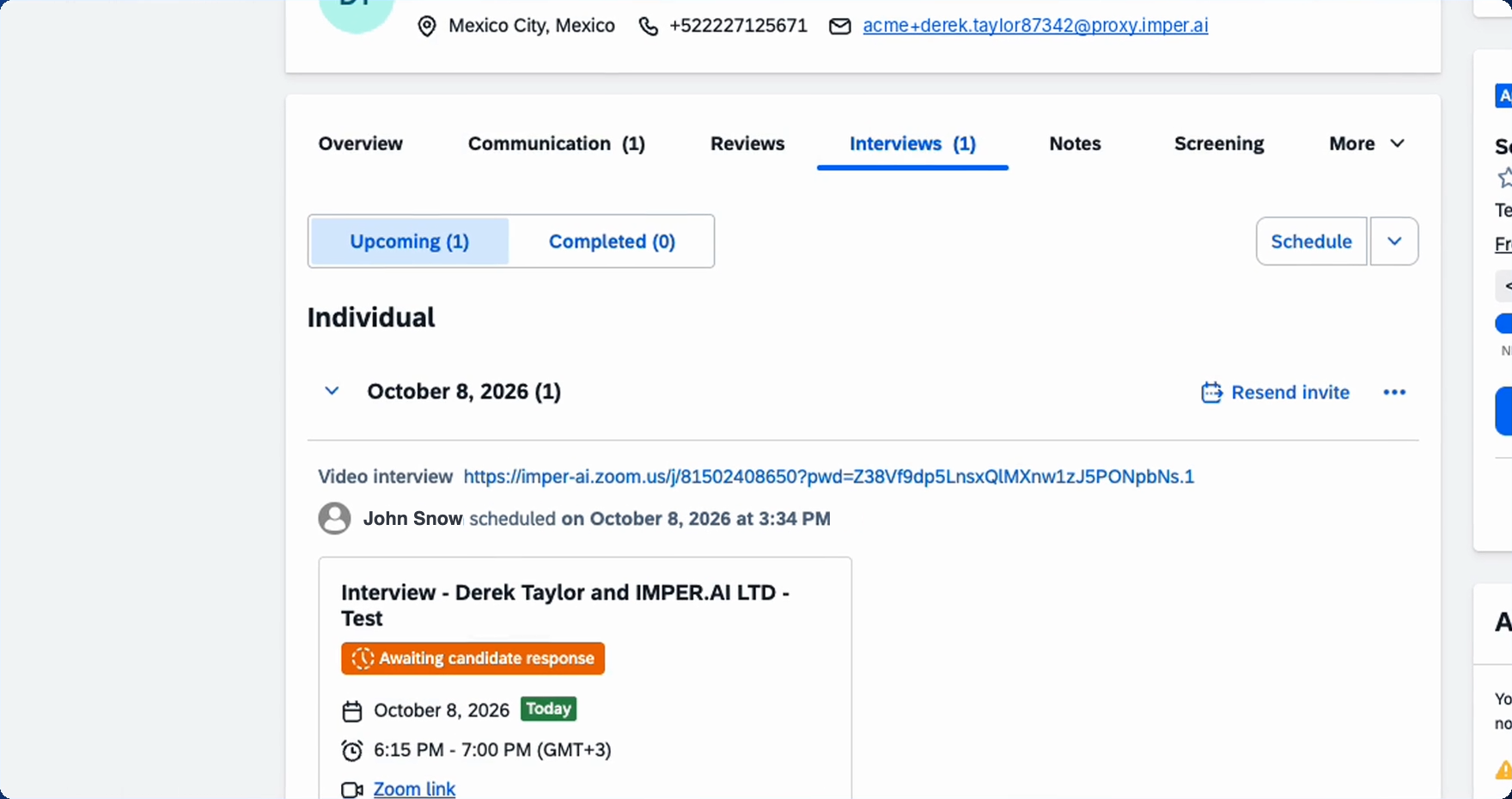This screenshot has width=1512, height=799.
Task: Open the Zoom video interview URL
Action: 828,477
